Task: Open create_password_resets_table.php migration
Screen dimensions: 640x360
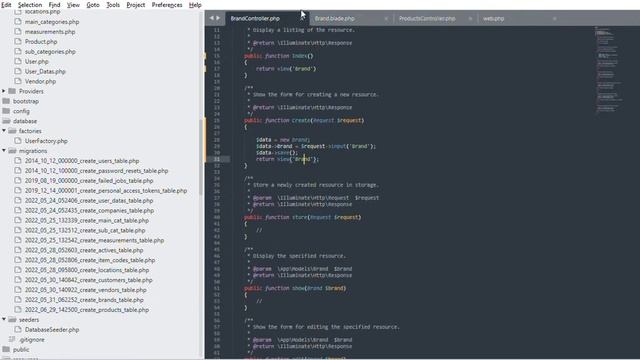Action: (96, 171)
